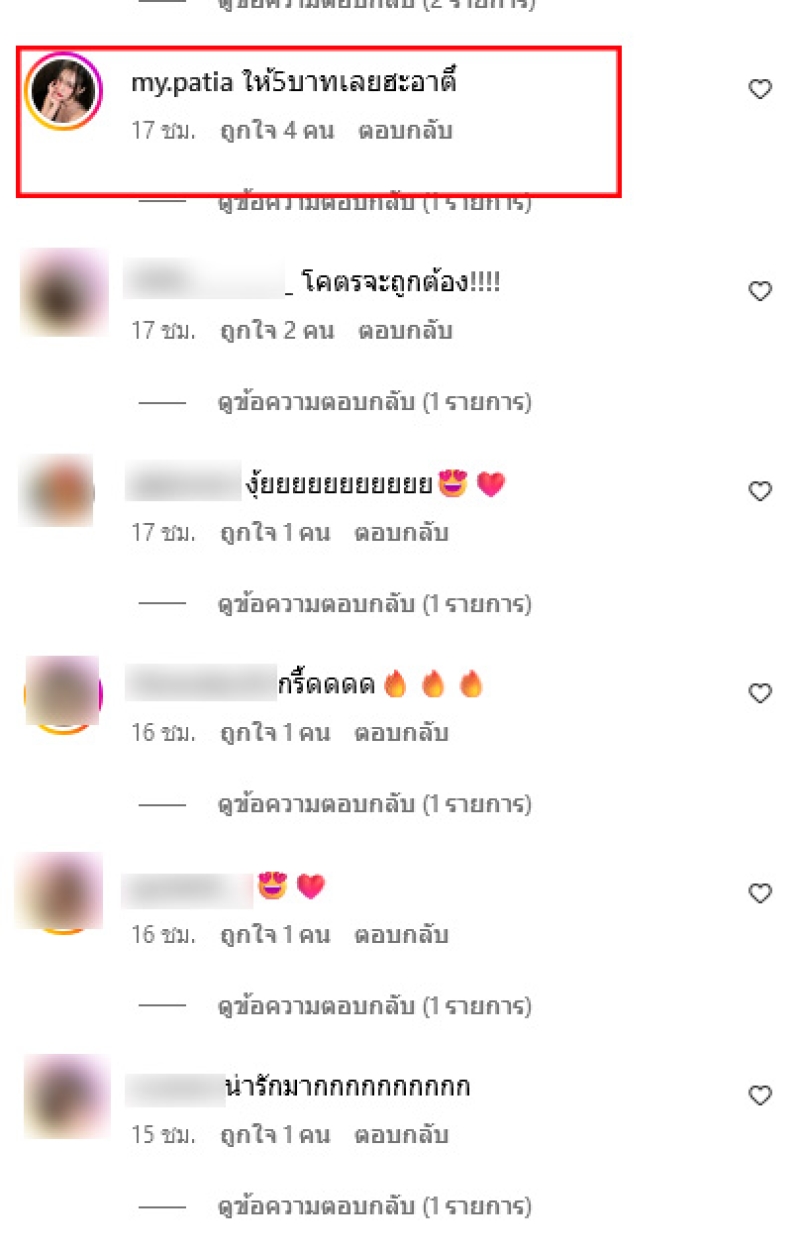Image resolution: width=800 pixels, height=1252 pixels.
Task: Like the comment saying โคตรจะถูกต้อง!!!!
Action: coord(760,291)
